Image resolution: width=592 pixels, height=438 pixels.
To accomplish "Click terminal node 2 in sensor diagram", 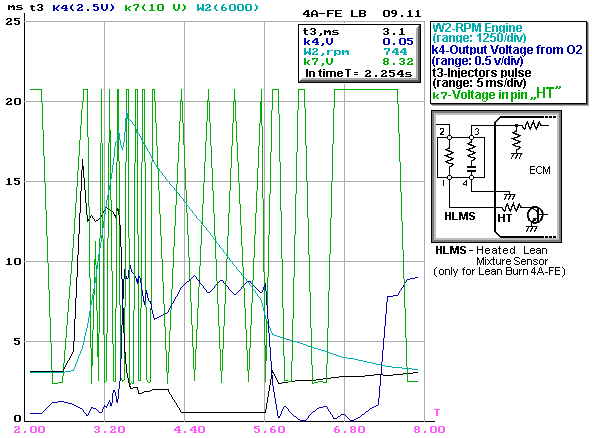I will point(449,138).
